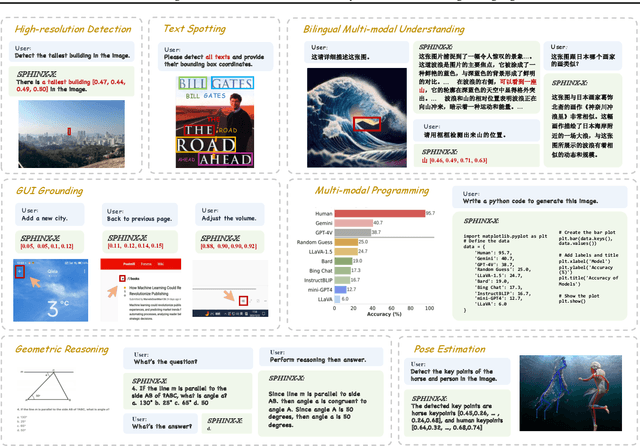Screen dimensions: 640x446
Task: Open the Wiki tab in the red header
Action: [x=160, y=265]
